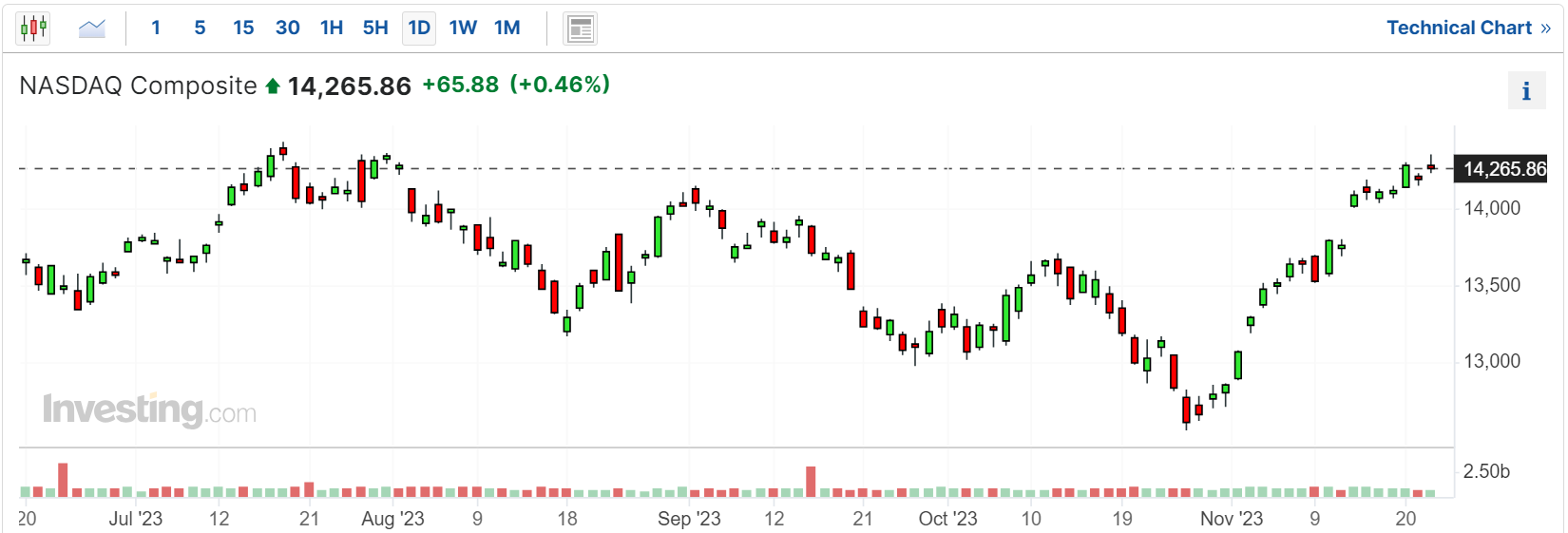
Task: Click the green arrow up indicator
Action: (273, 86)
